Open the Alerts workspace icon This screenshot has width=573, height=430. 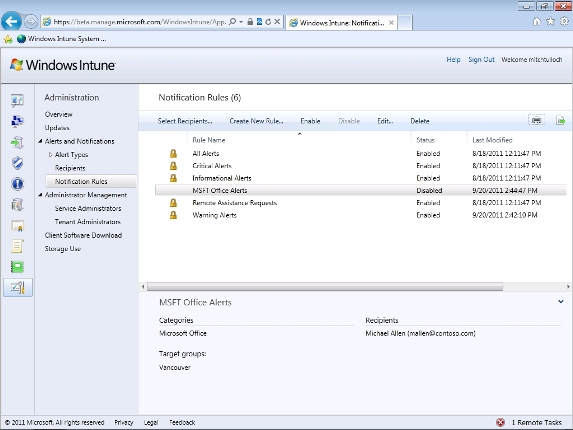(17, 184)
